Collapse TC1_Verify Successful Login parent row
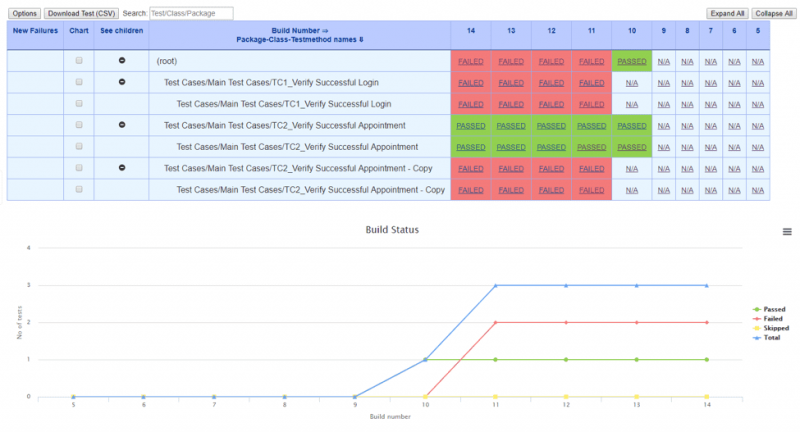 point(122,82)
